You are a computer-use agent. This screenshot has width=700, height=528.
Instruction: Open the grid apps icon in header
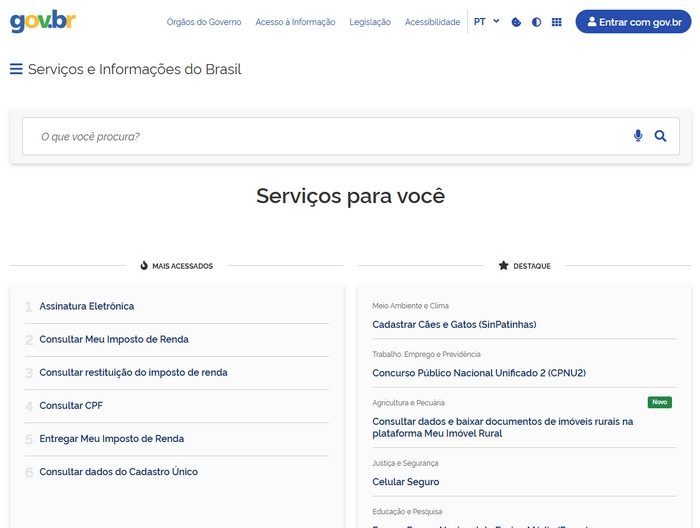[557, 22]
